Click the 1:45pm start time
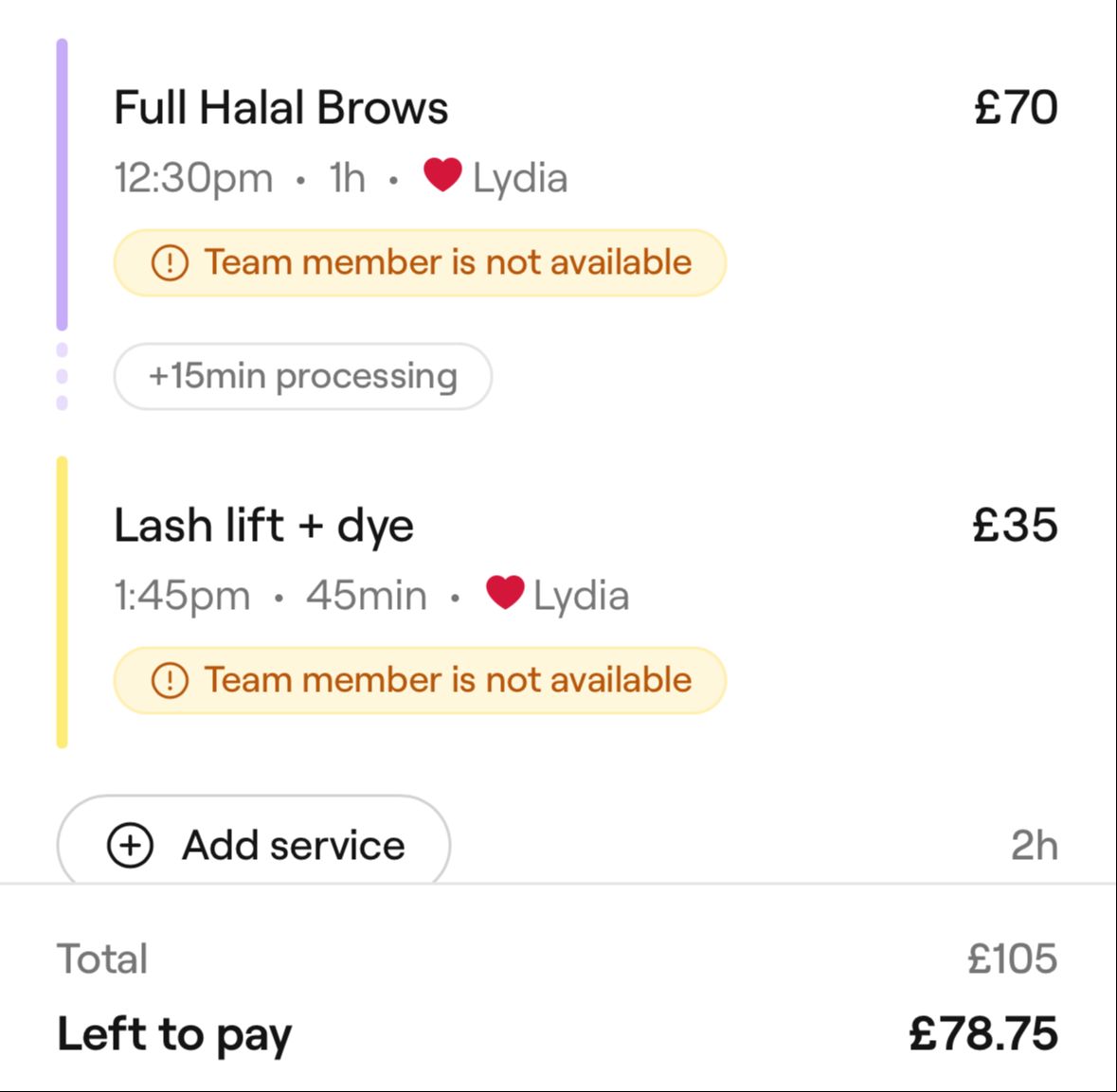1117x1092 pixels. (182, 596)
